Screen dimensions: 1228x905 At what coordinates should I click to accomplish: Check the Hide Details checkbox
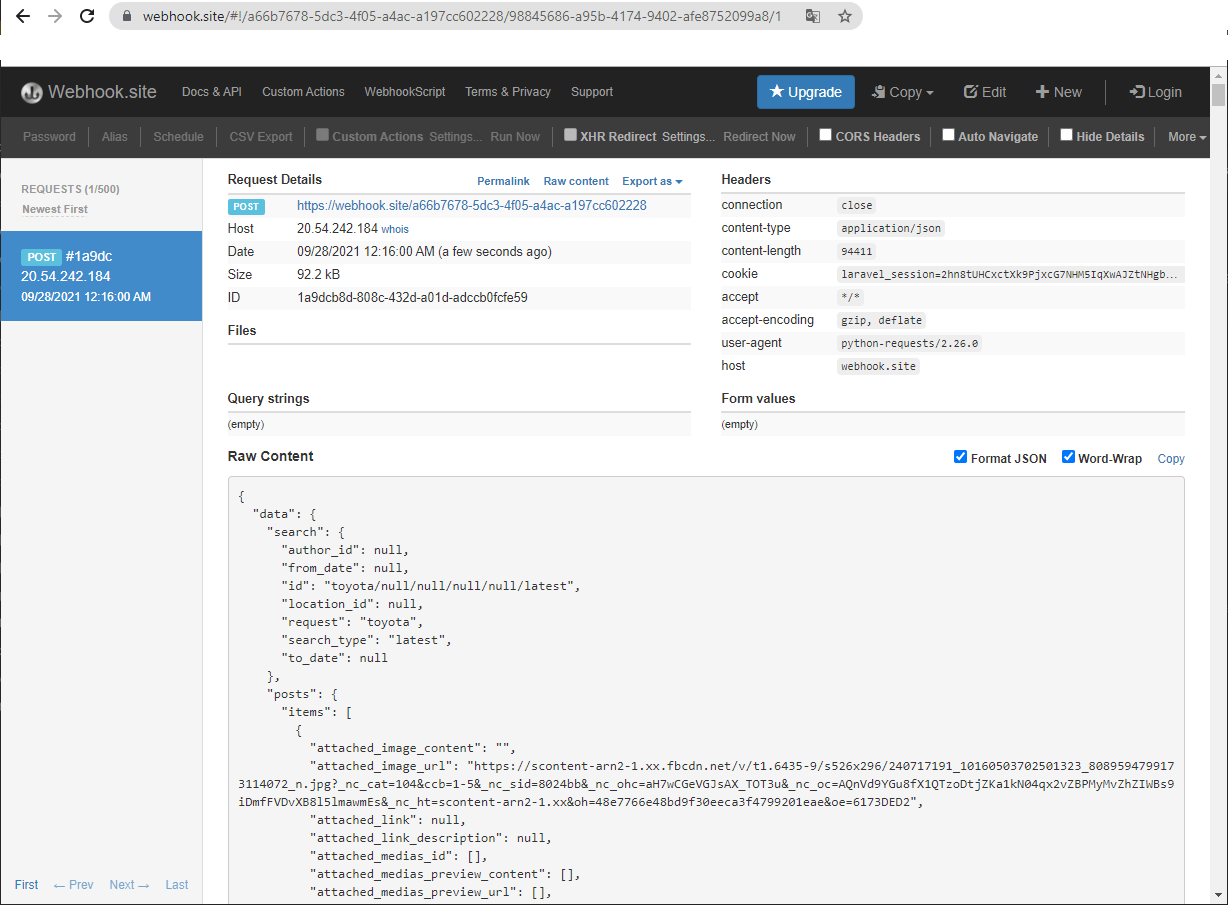[x=1066, y=135]
